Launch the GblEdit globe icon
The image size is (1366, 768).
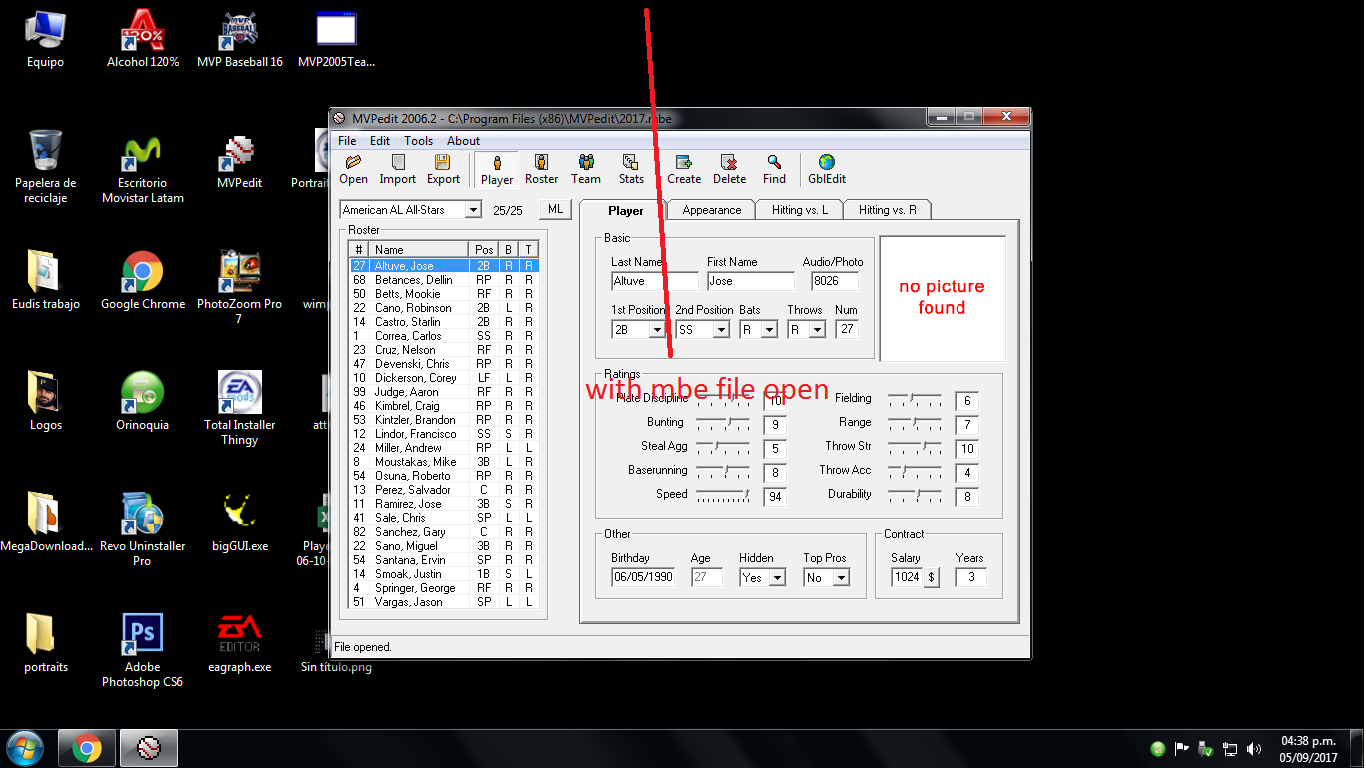click(827, 169)
